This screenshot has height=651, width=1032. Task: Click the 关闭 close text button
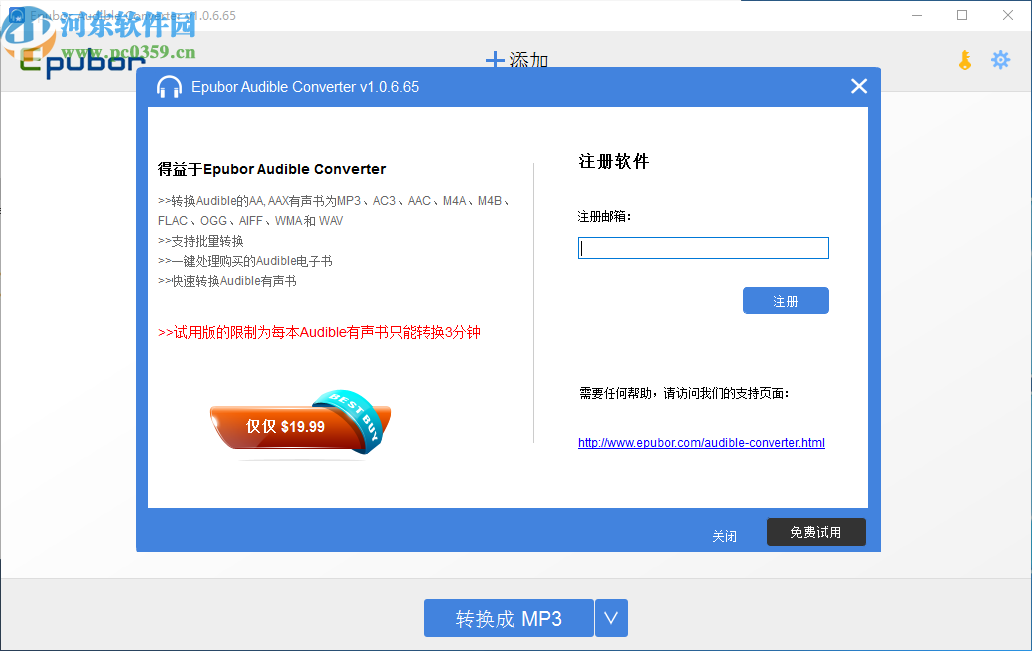pyautogui.click(x=725, y=536)
